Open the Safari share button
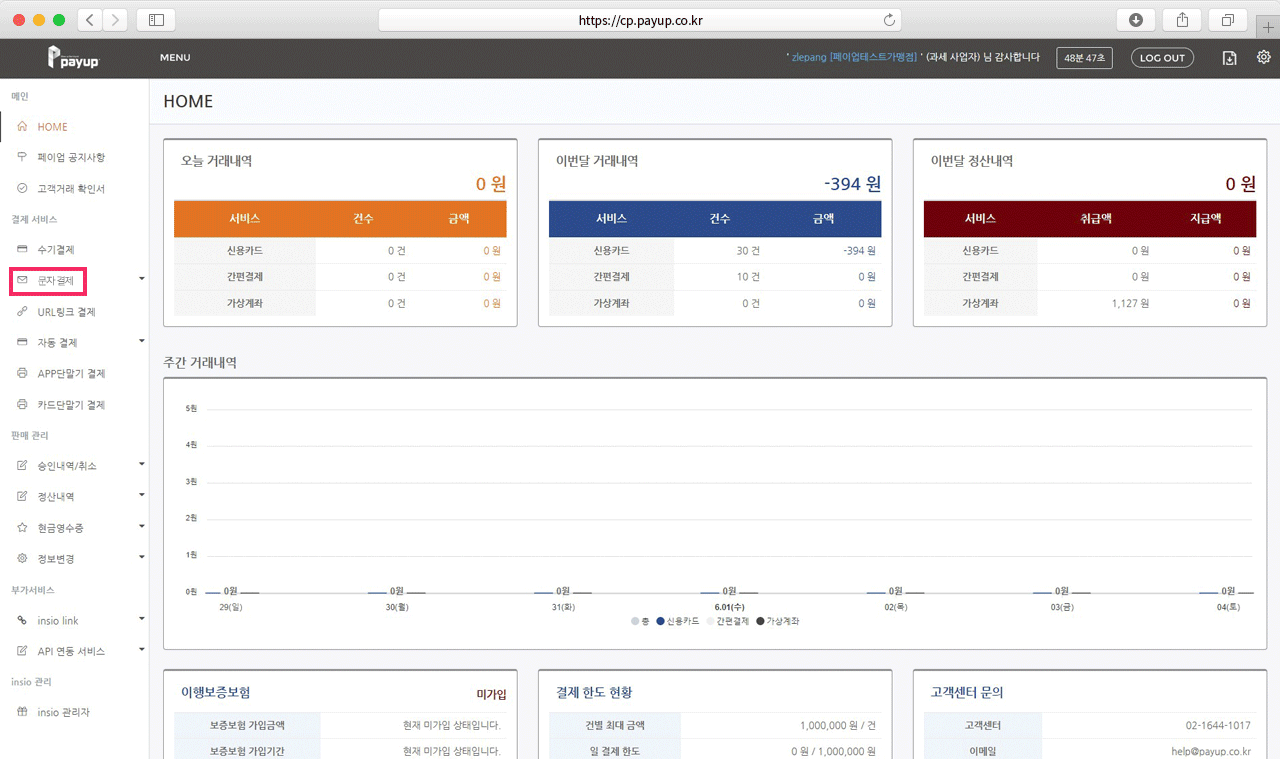This screenshot has width=1280, height=759. (x=1182, y=20)
